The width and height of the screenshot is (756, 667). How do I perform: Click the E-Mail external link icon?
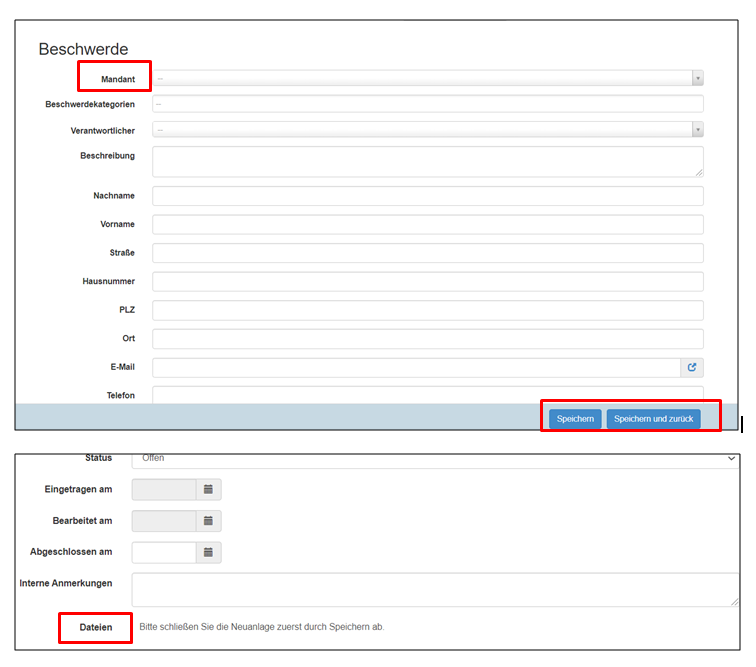click(692, 368)
